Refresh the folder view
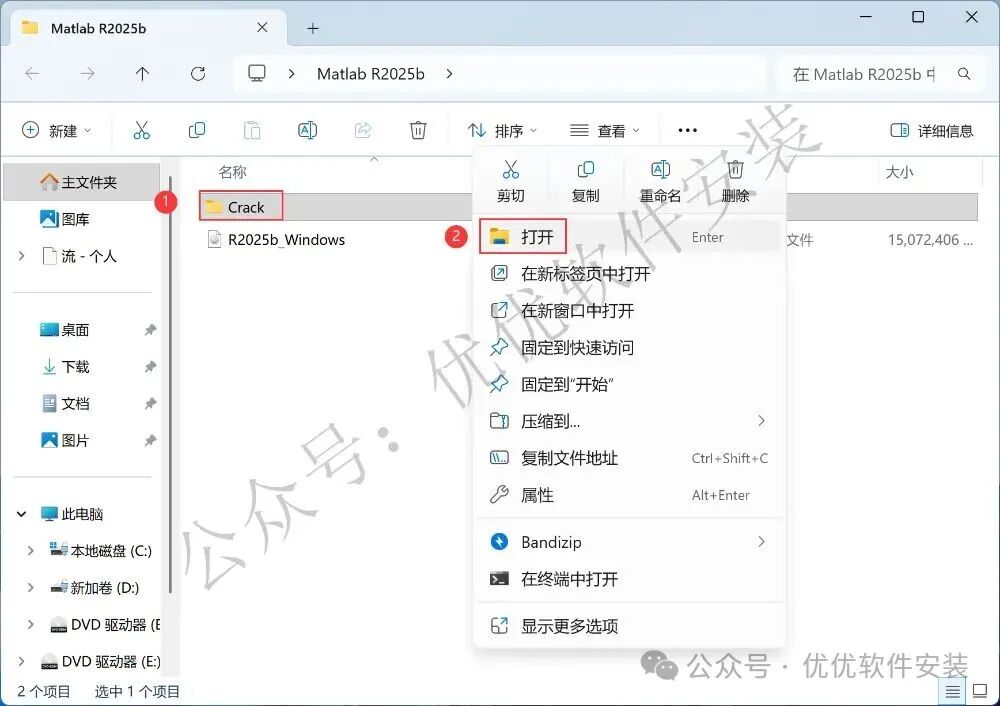Screen dimensions: 1000x706 pos(198,74)
